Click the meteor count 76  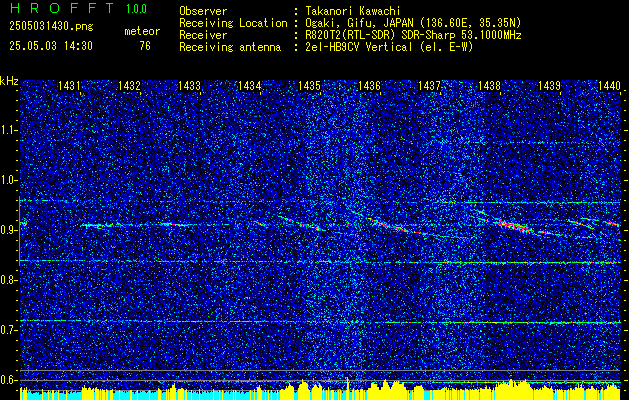pyautogui.click(x=145, y=46)
